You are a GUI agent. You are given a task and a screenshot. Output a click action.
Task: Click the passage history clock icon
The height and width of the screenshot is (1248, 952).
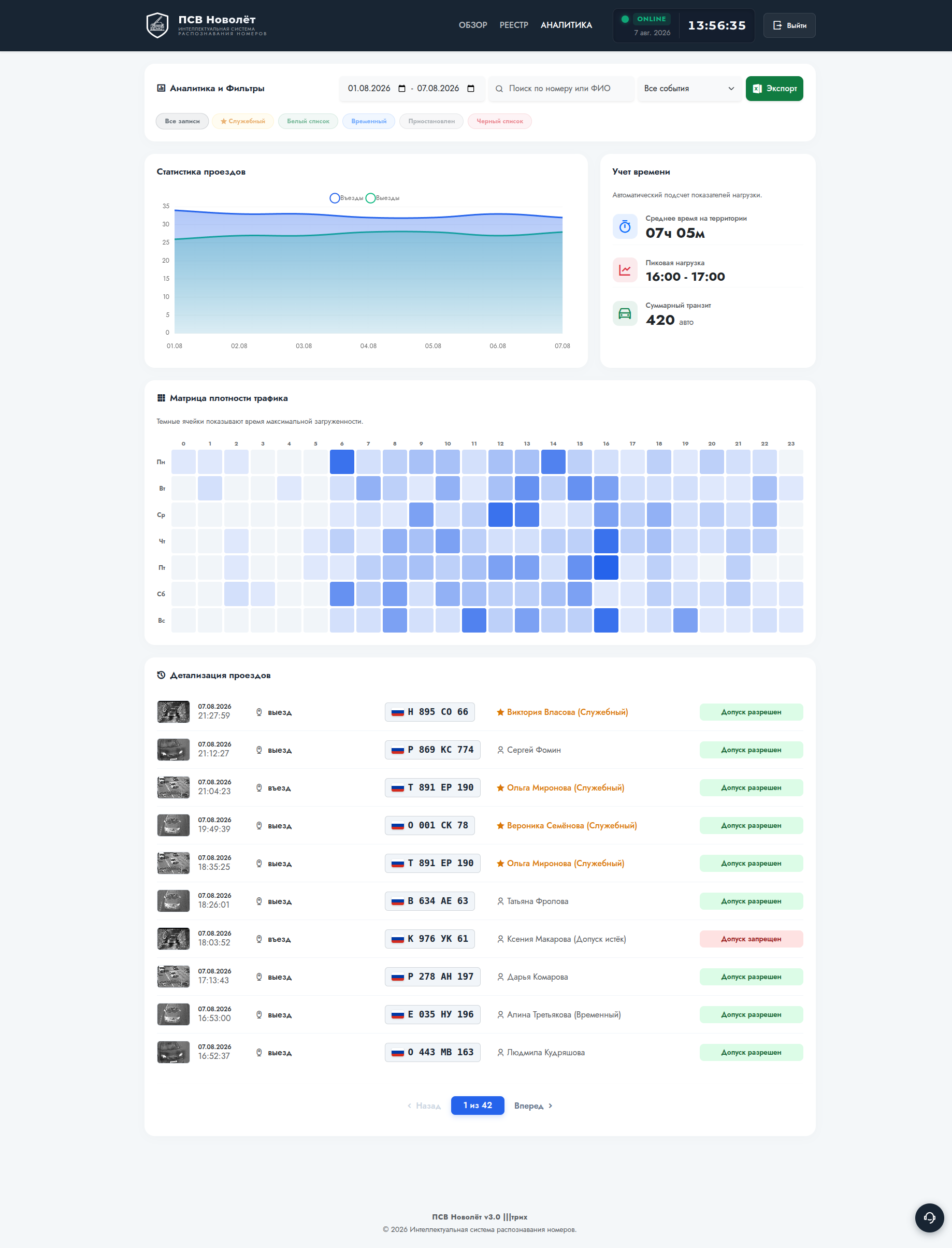[x=161, y=675]
